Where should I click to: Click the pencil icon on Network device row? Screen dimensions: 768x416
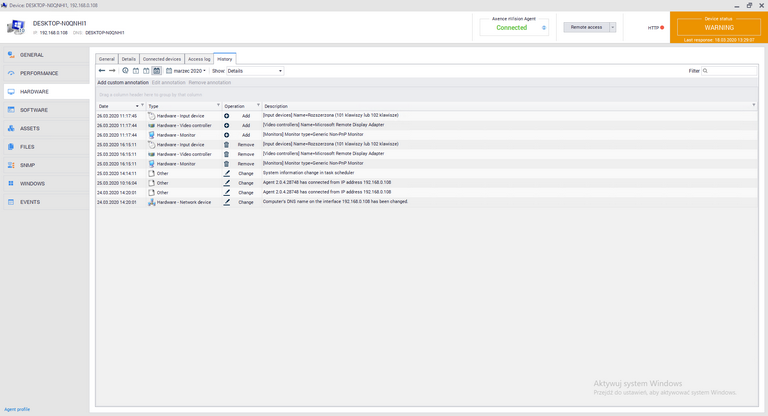click(x=226, y=202)
